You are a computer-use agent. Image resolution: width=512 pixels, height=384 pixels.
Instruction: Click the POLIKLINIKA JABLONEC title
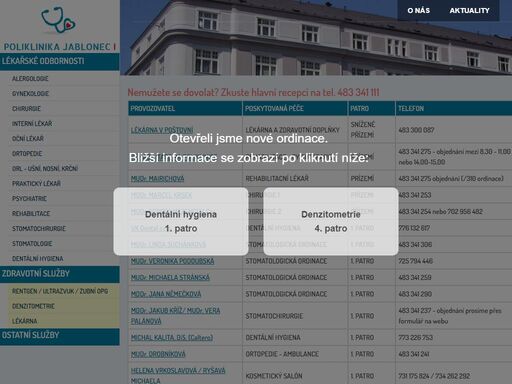[x=59, y=47]
